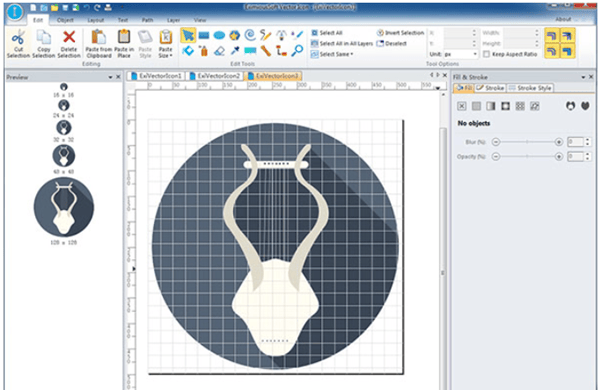Select the Eraser tool
The width and height of the screenshot is (600, 390).
pos(219,51)
